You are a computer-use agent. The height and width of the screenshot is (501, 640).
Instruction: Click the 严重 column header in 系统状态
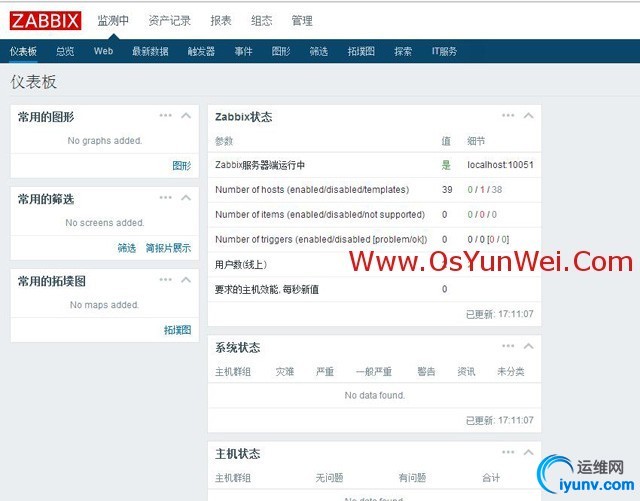pyautogui.click(x=325, y=372)
